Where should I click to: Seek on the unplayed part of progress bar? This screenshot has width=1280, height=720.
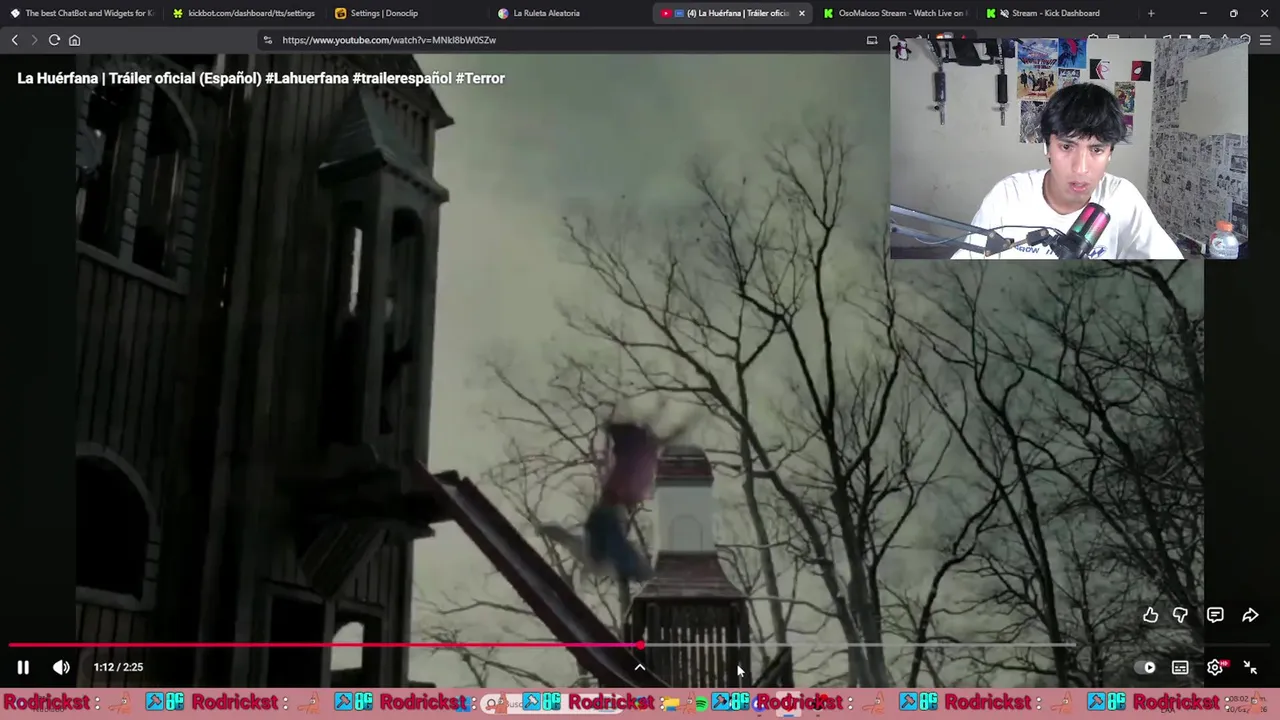click(x=958, y=646)
